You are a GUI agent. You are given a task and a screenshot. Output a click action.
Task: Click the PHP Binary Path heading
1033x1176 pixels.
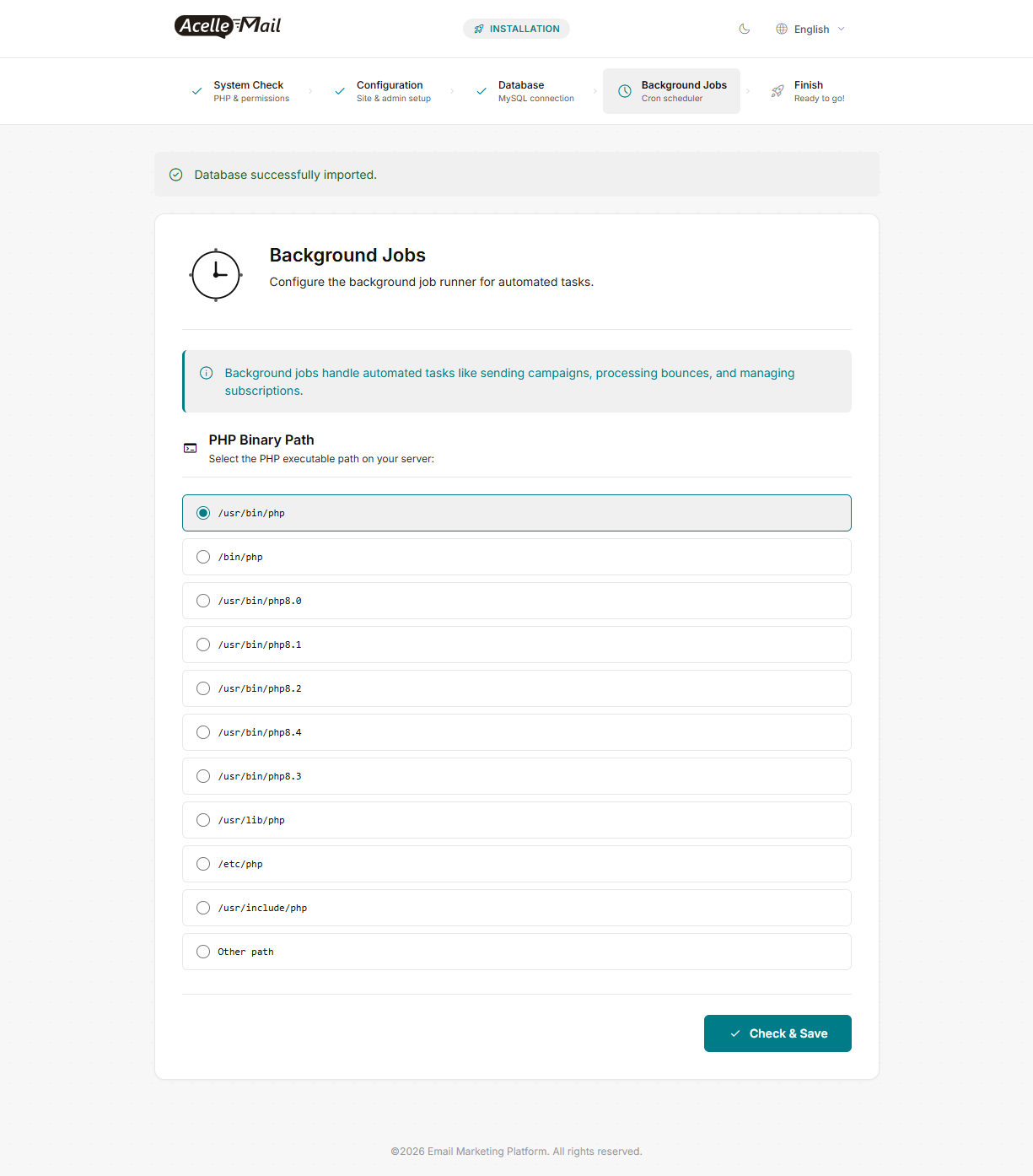(x=261, y=440)
